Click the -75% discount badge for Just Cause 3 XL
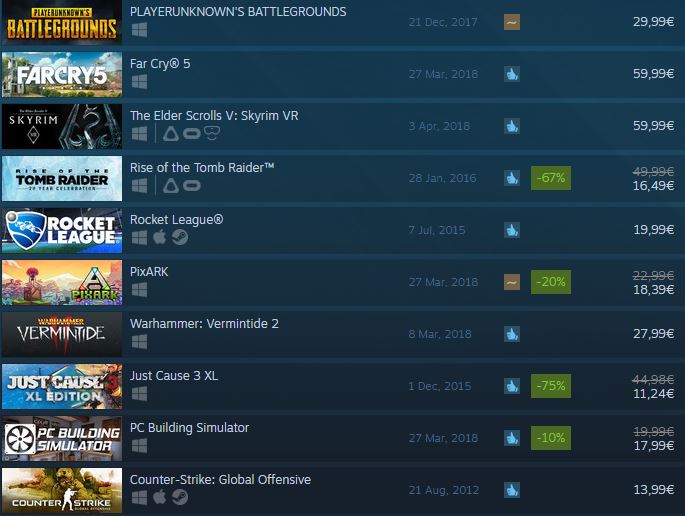 point(550,386)
